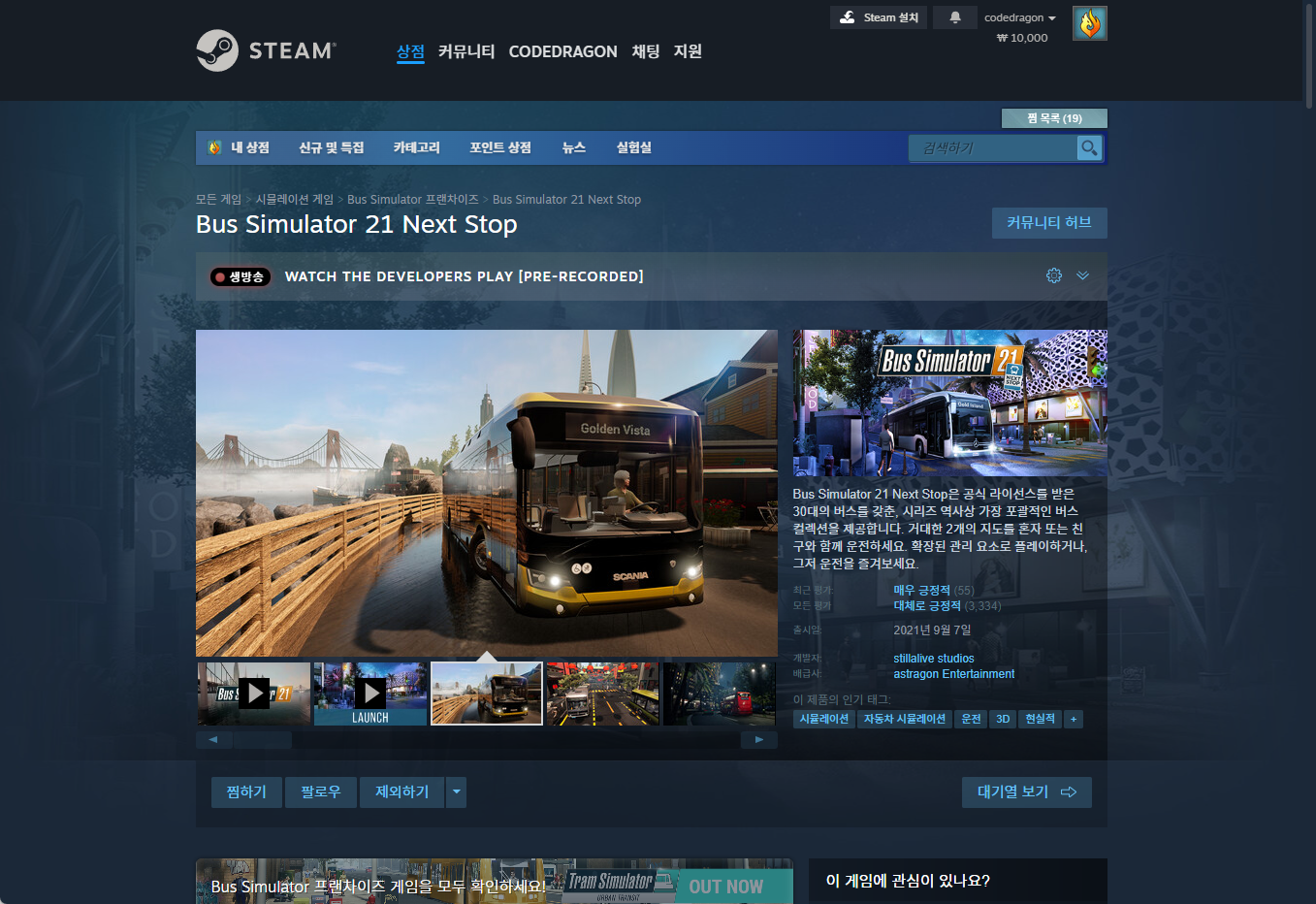
Task: Click the 모든 게임 breadcrumb
Action: pos(218,199)
